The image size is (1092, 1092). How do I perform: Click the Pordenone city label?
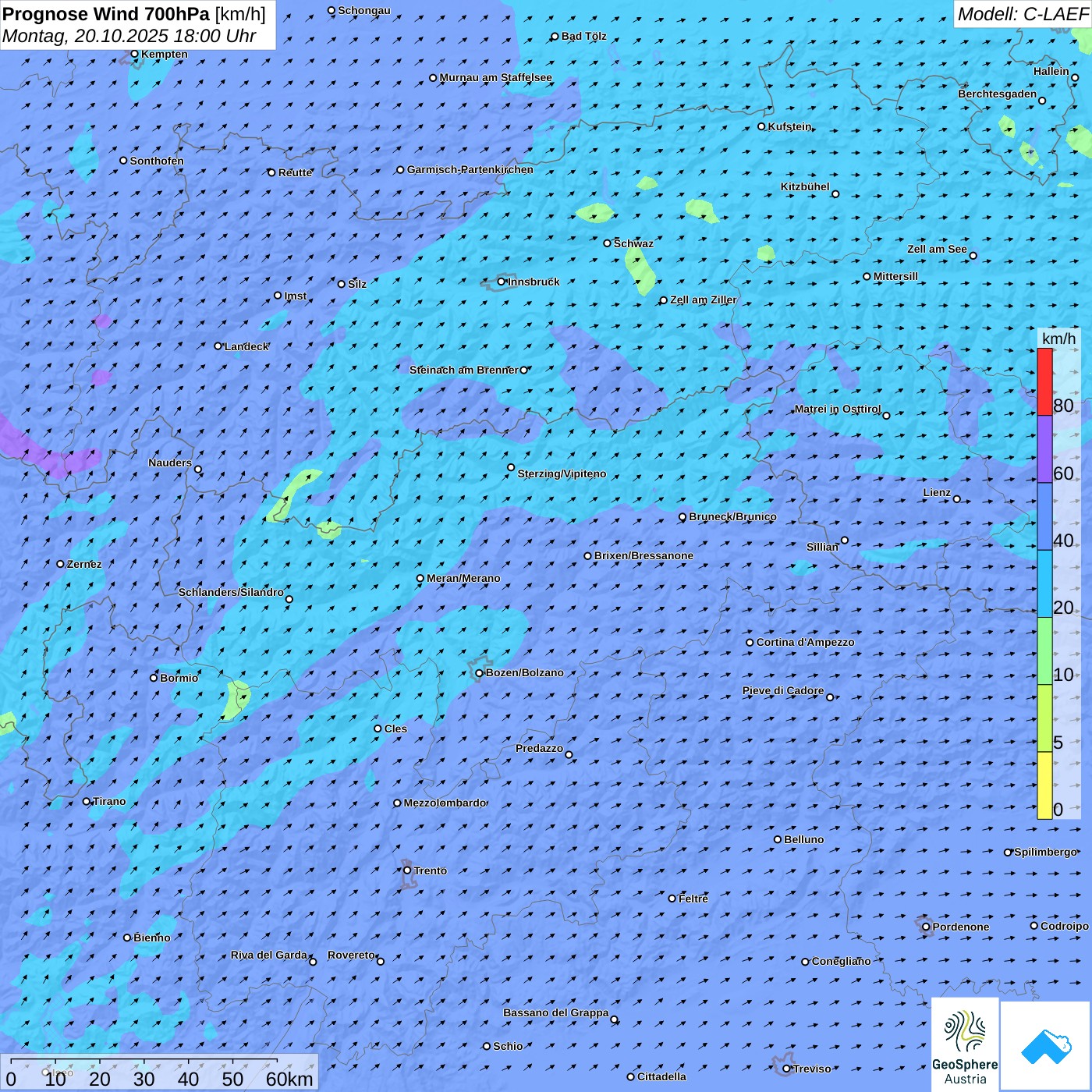coord(960,927)
